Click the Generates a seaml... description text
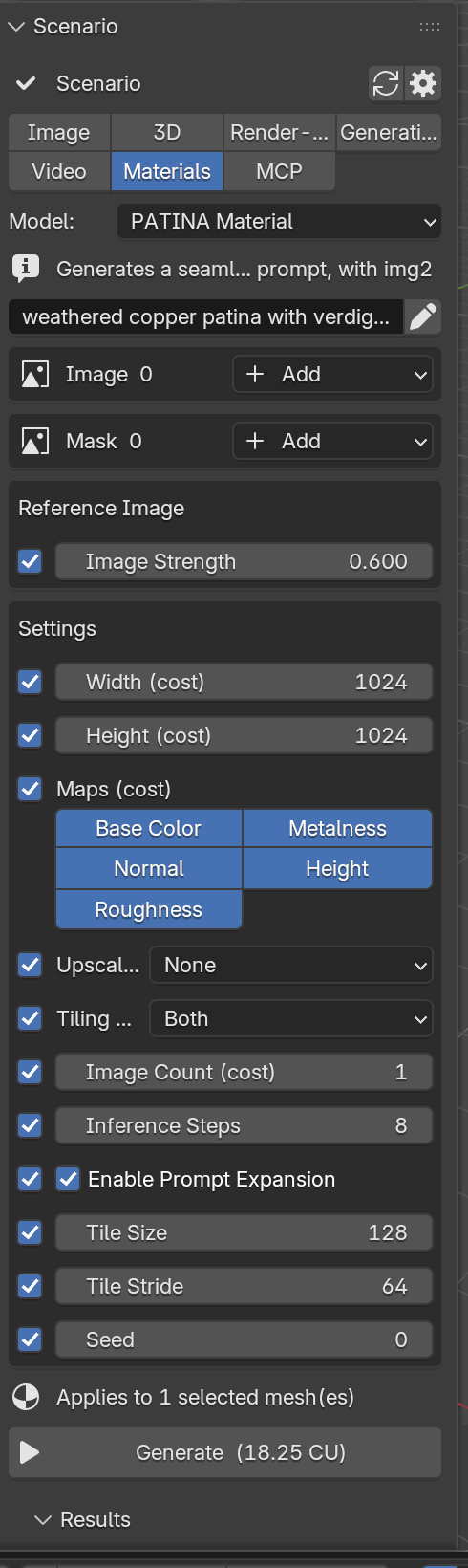Viewport: 468px width, 1568px height. pyautogui.click(x=244, y=269)
